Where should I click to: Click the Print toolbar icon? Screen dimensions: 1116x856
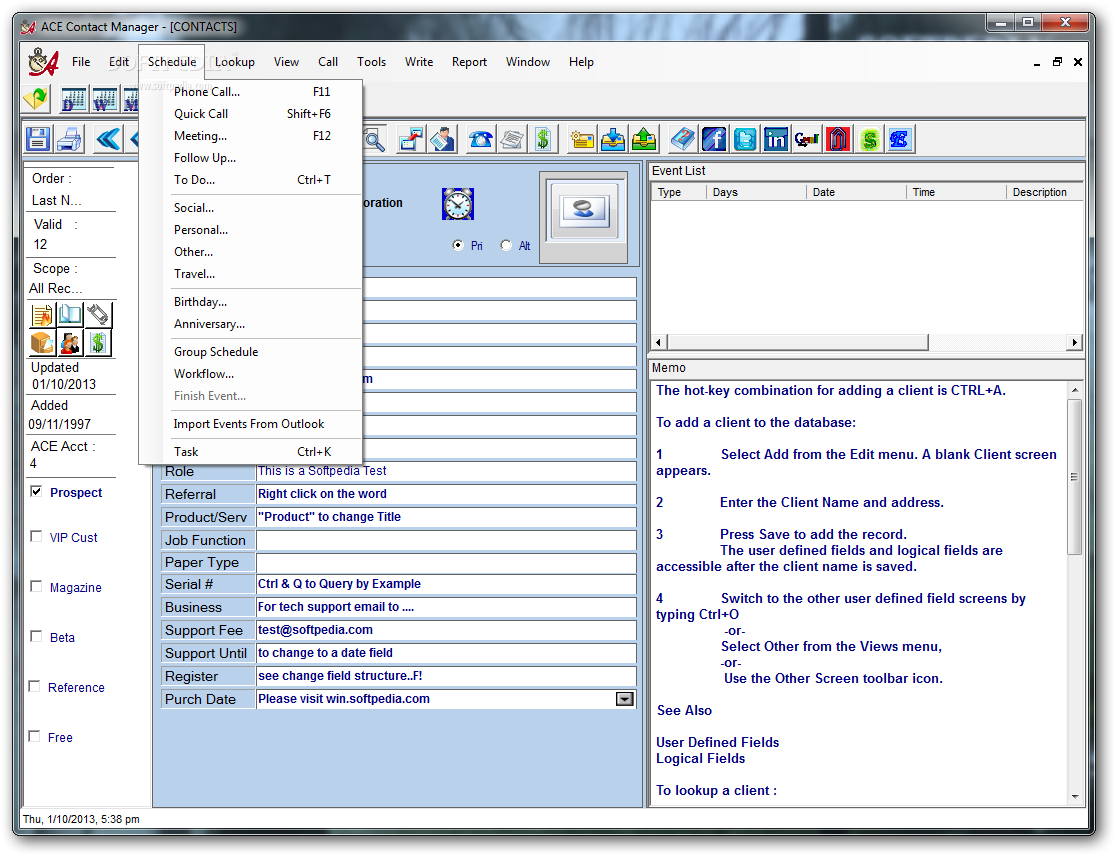pos(70,139)
